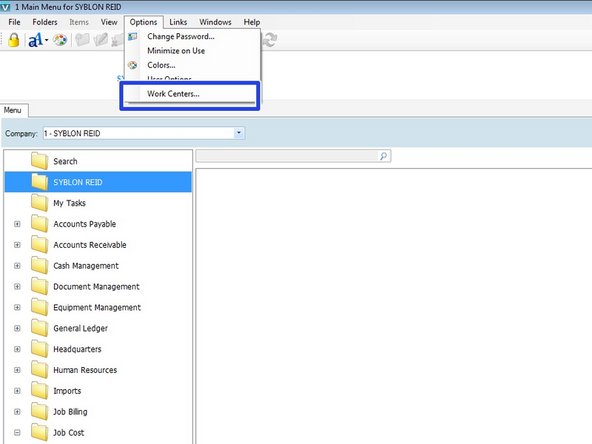Screen dimensions: 592x444
Task: Open the Help menu
Action: click(251, 22)
